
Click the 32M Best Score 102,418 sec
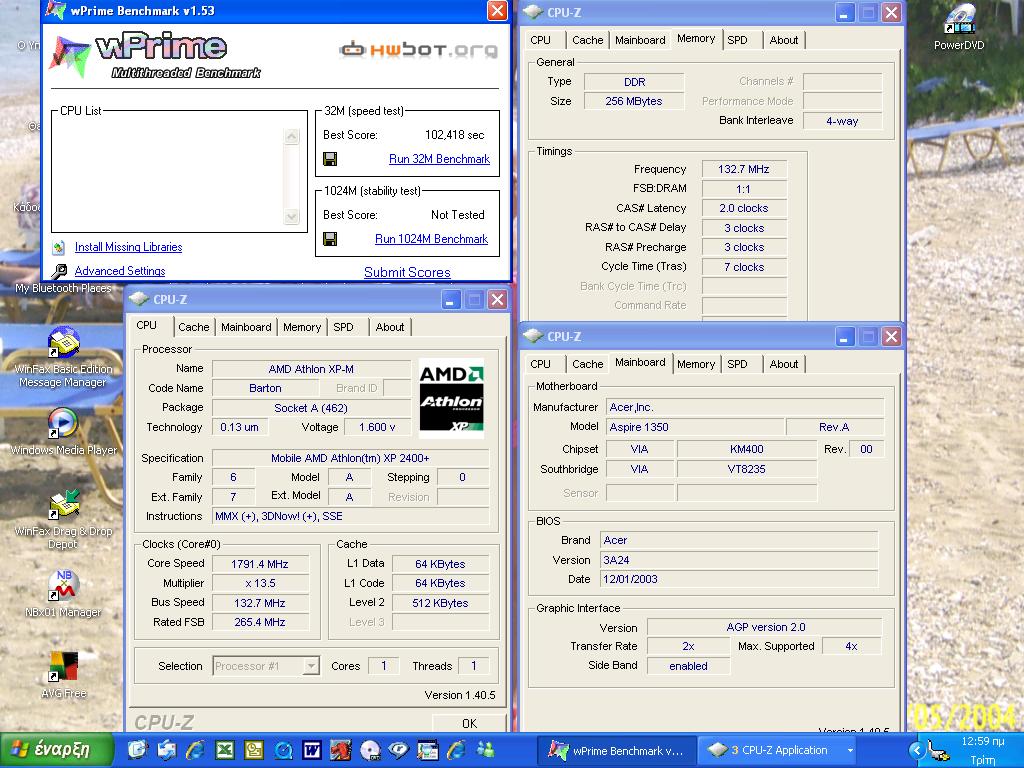pos(455,135)
